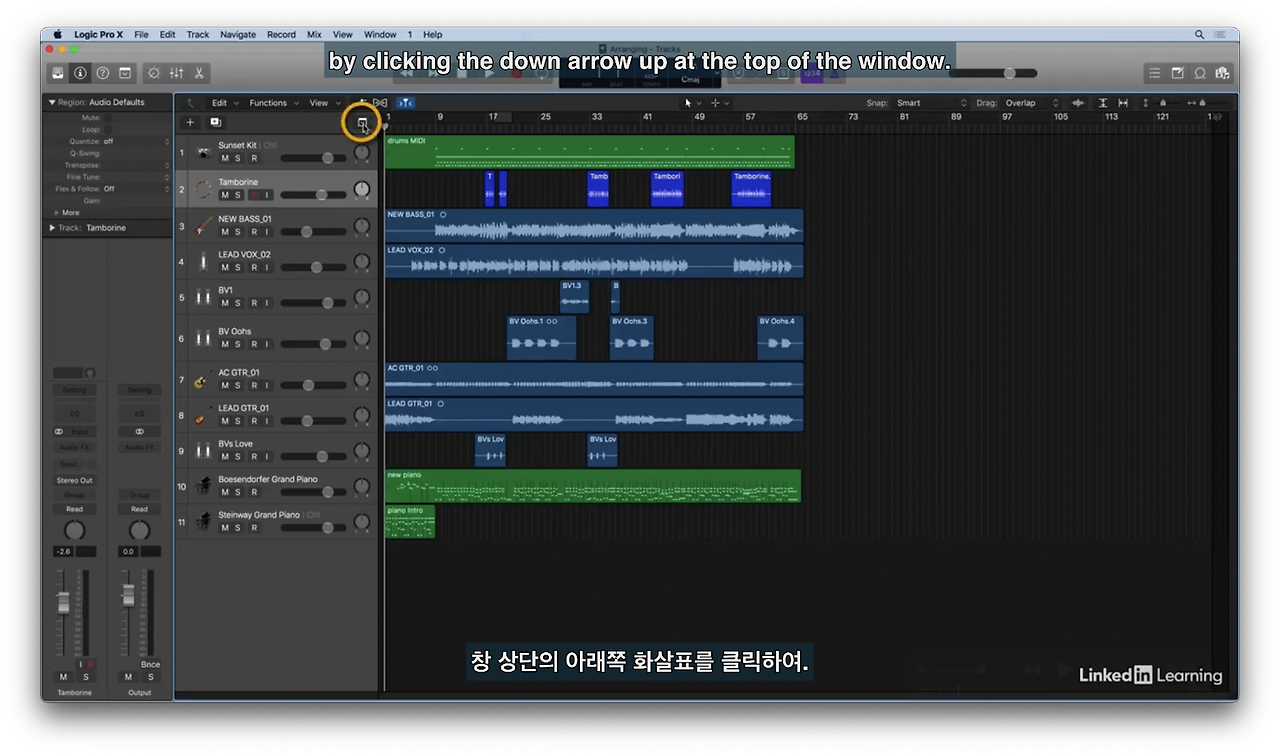
Task: Mute the Tamborine channel strip
Action: [x=63, y=677]
